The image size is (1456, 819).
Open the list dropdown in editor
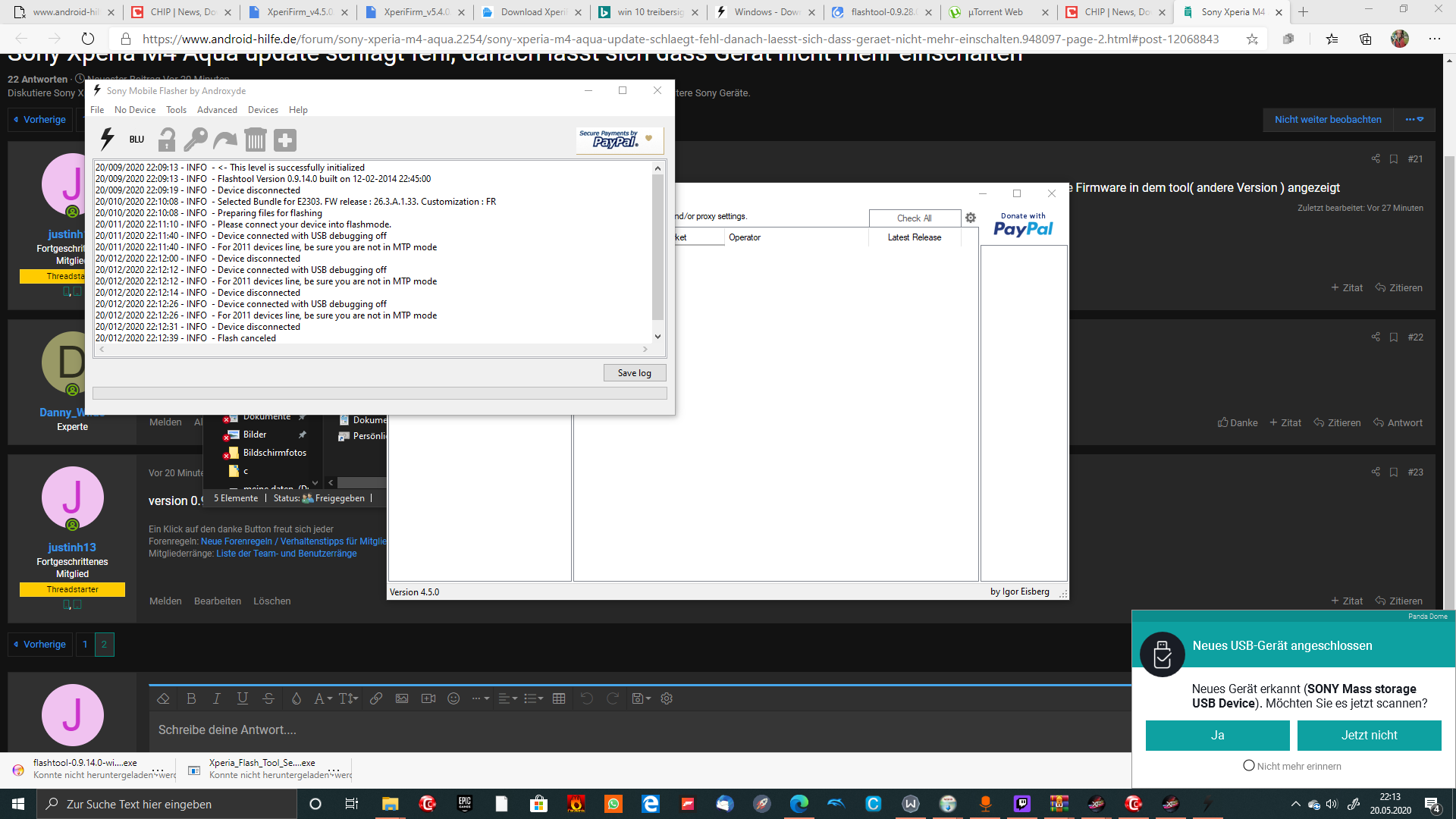(533, 699)
